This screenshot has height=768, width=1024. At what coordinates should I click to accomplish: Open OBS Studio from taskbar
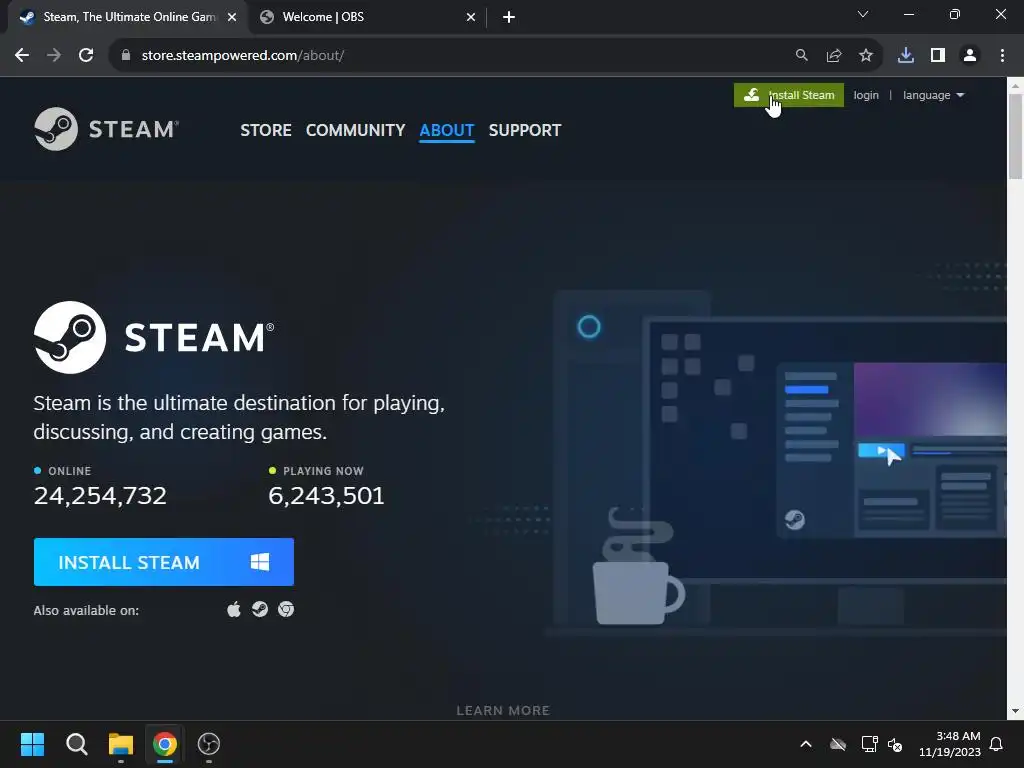tap(209, 744)
